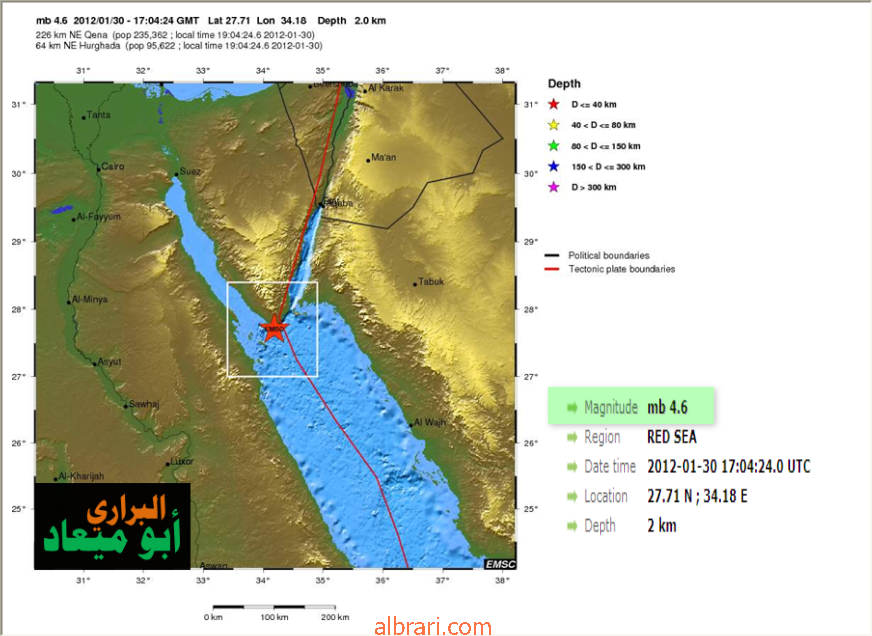Viewport: 872px width, 636px height.
Task: Click the Al-Kharijah city label
Action: point(81,476)
